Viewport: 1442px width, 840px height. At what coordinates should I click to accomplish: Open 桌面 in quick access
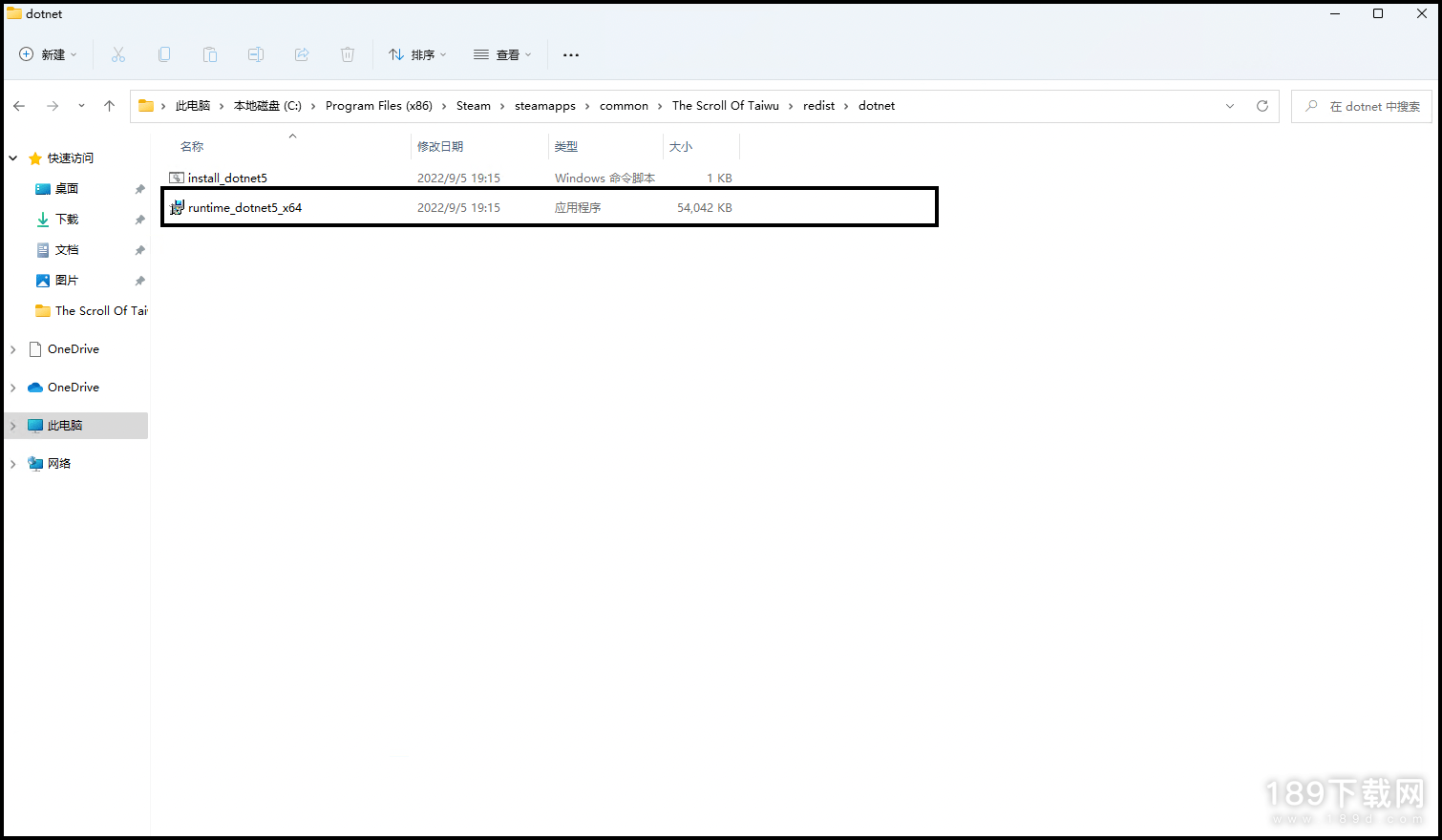67,189
